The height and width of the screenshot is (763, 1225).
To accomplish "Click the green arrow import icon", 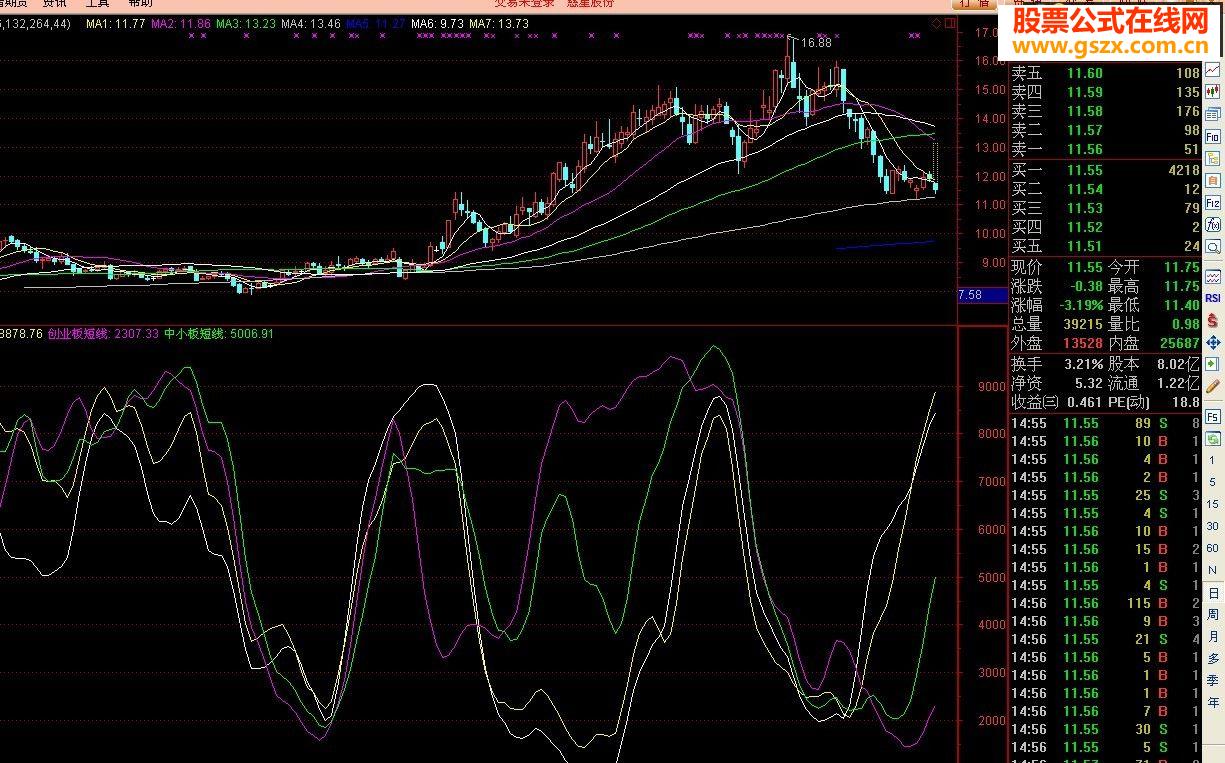I will tap(1213, 364).
